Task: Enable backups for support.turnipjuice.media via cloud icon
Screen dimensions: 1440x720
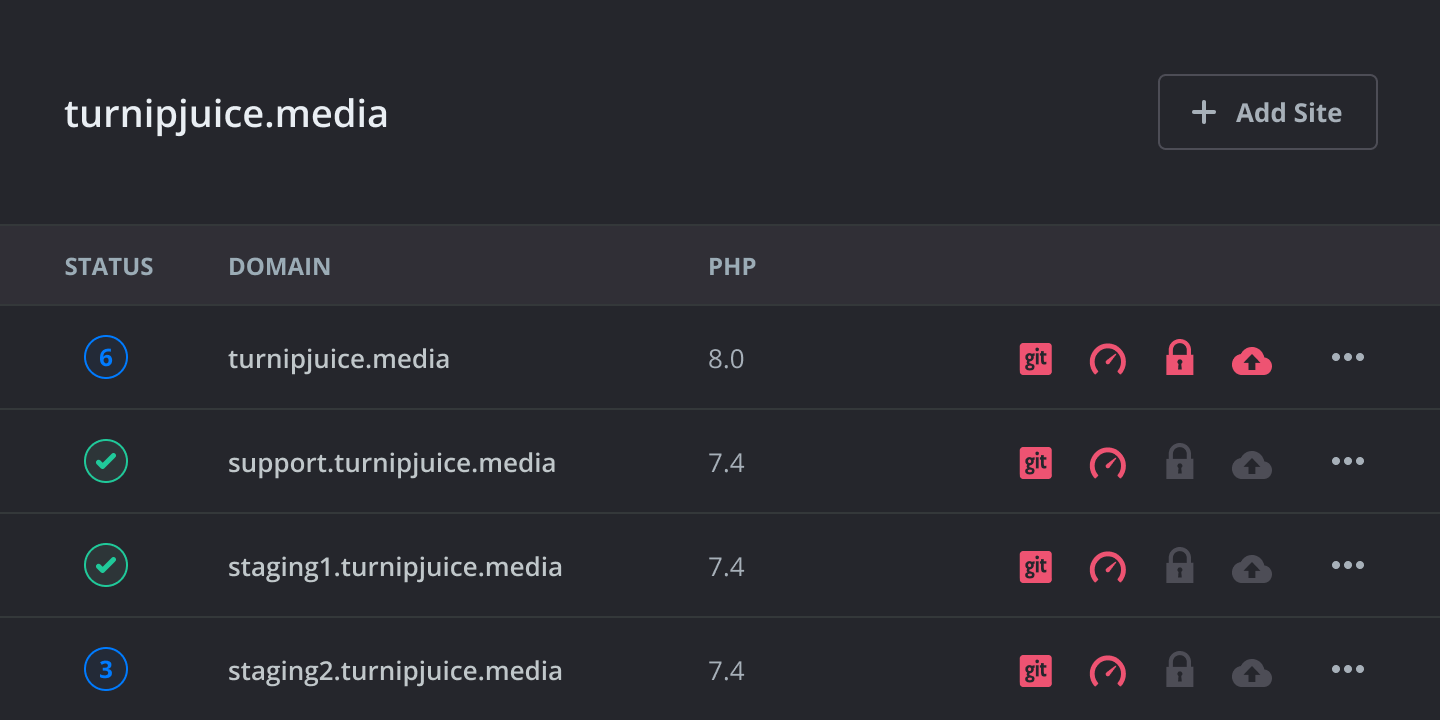Action: [x=1251, y=462]
